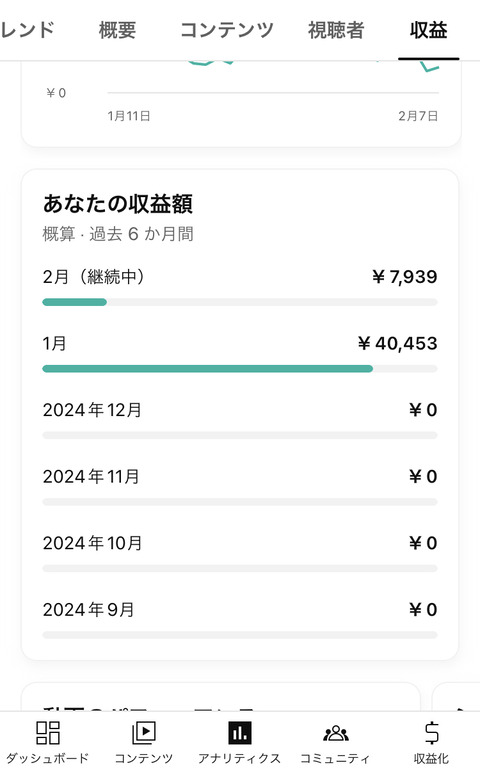
Task: Tap the あなたの収益額 card heading
Action: tap(118, 204)
